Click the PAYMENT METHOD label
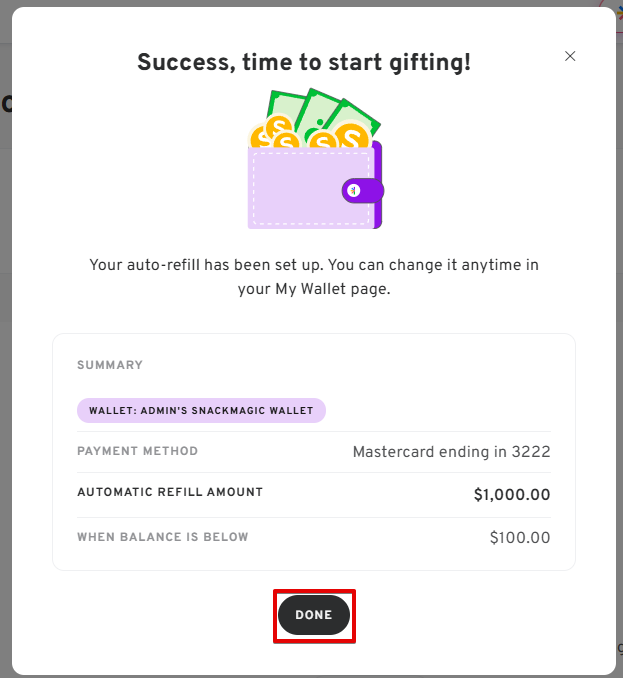 pyautogui.click(x=137, y=451)
